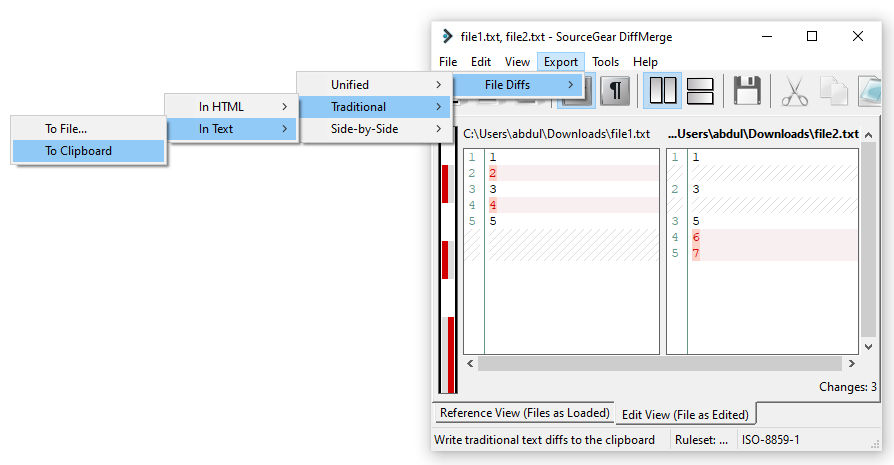This screenshot has height=465, width=894.
Task: Click the floppy disk Save icon
Action: pos(747,91)
